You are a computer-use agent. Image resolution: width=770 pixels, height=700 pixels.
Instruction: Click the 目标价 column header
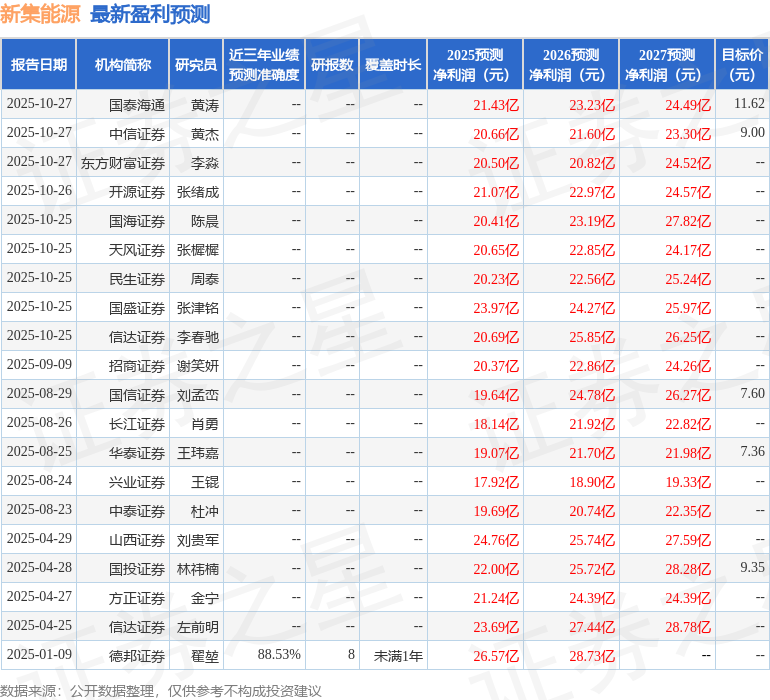pos(742,65)
